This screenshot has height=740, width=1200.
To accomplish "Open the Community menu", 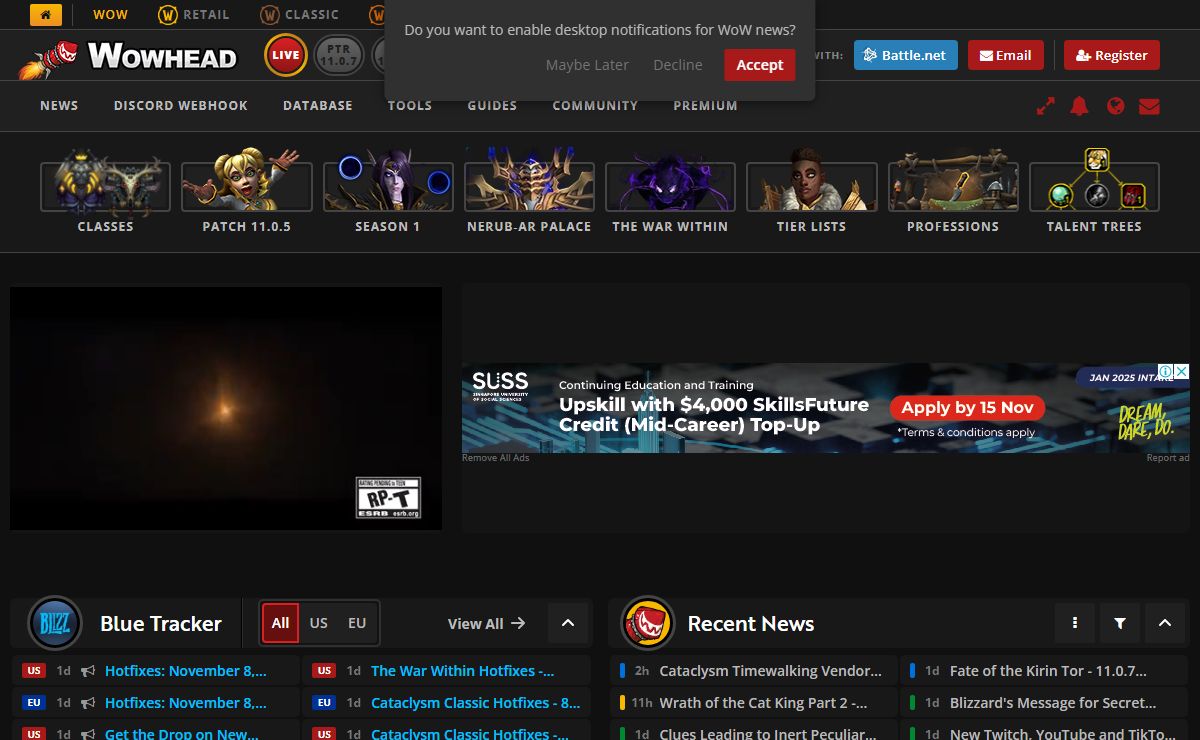I will [595, 106].
